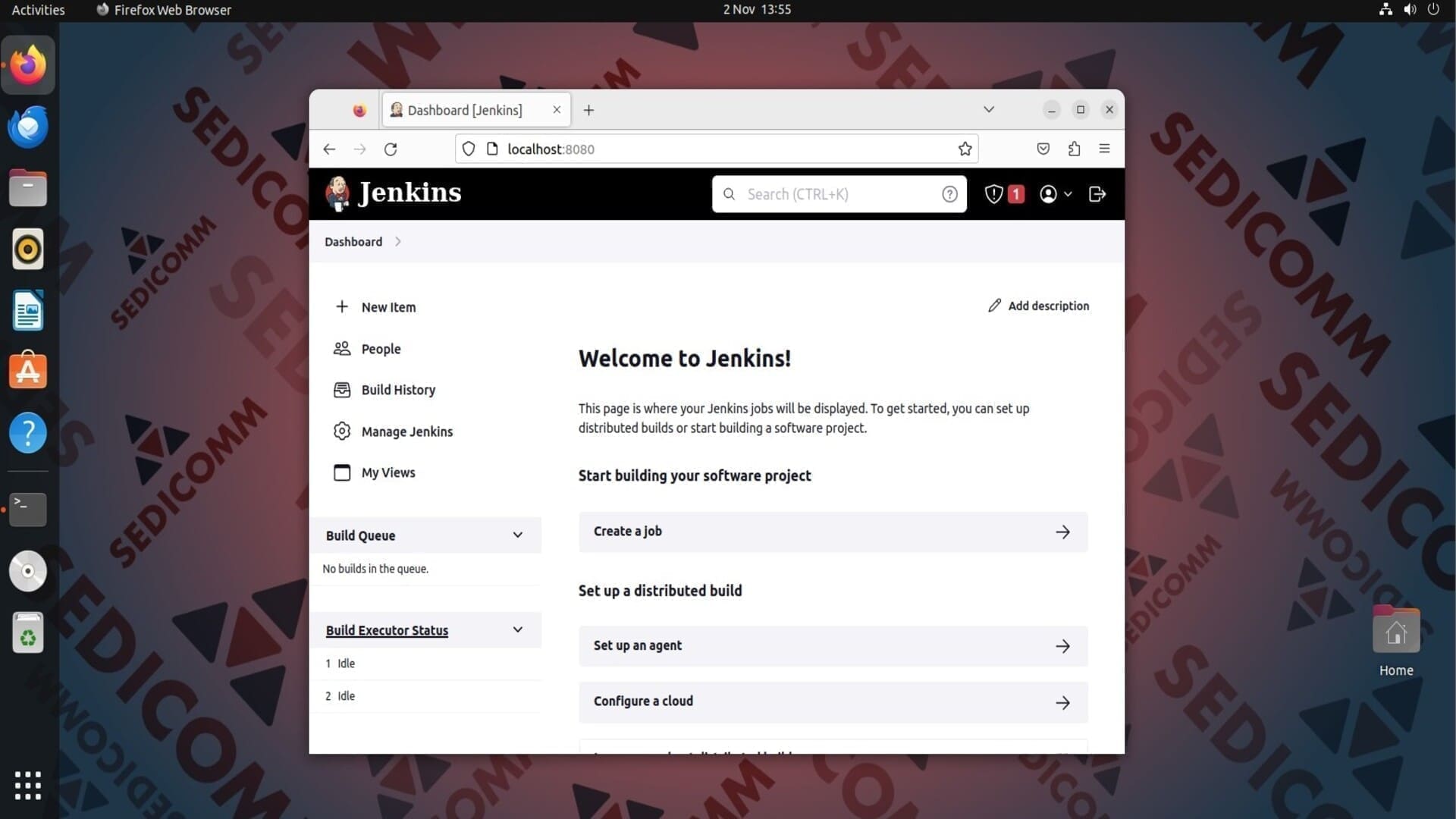Open the search help question-mark icon
The height and width of the screenshot is (819, 1456).
(x=949, y=194)
